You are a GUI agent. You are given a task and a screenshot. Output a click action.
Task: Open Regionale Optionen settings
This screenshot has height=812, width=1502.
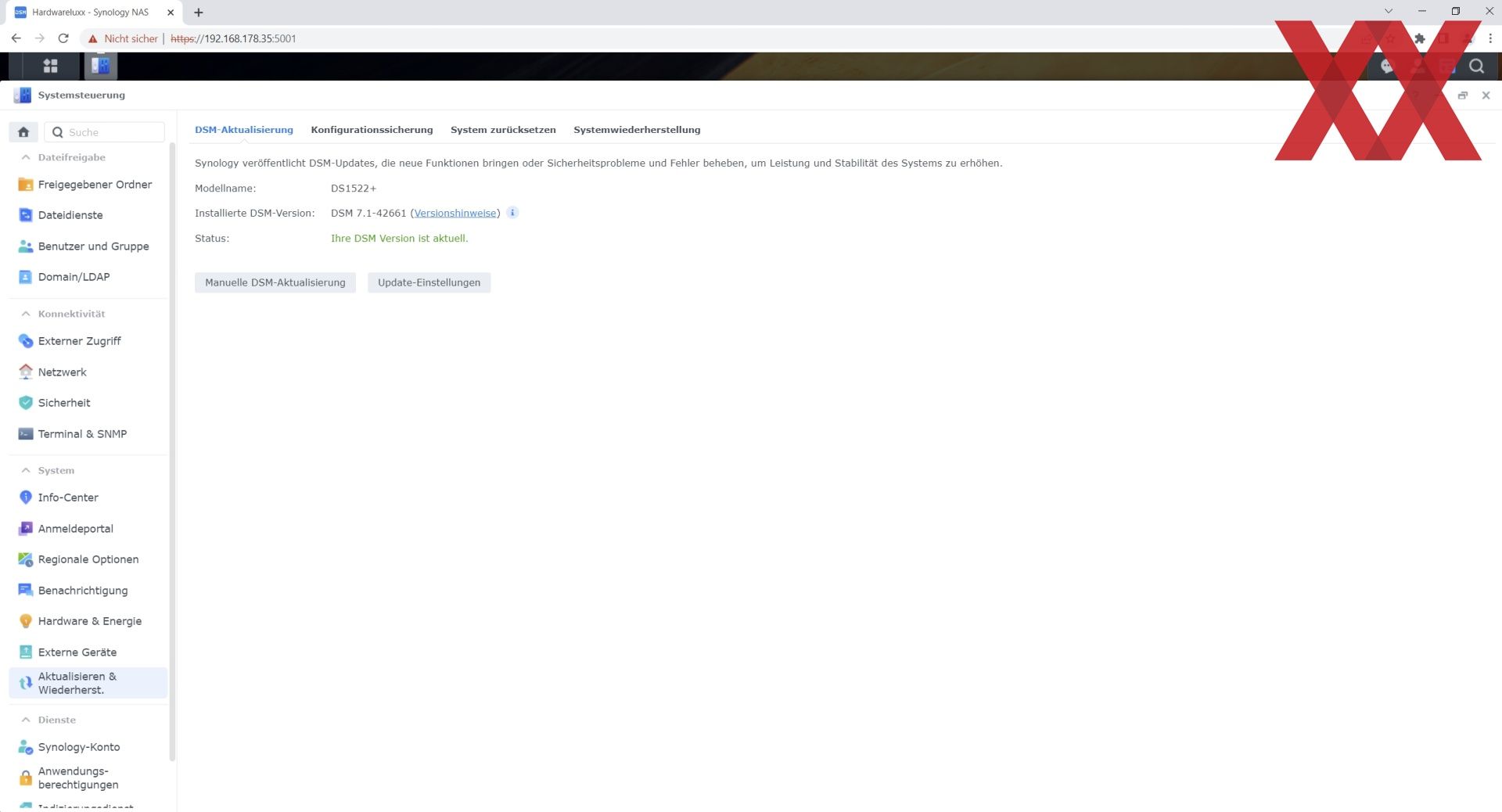88,559
